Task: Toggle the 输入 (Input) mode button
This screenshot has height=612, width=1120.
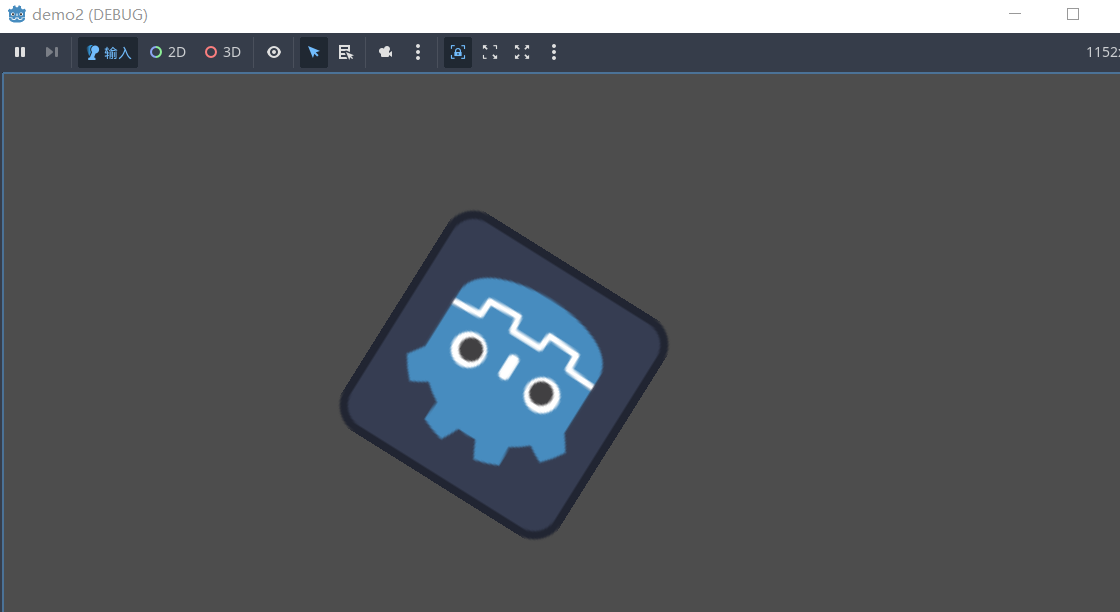Action: (108, 52)
